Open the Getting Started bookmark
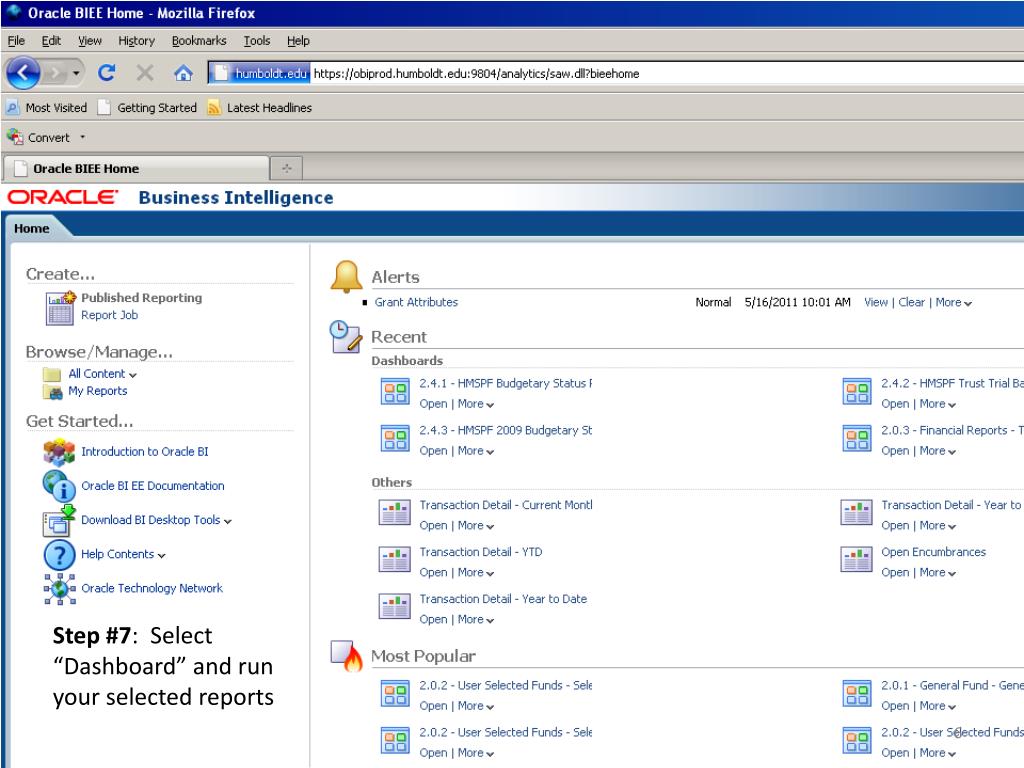Viewport: 1024px width, 768px height. 148,108
